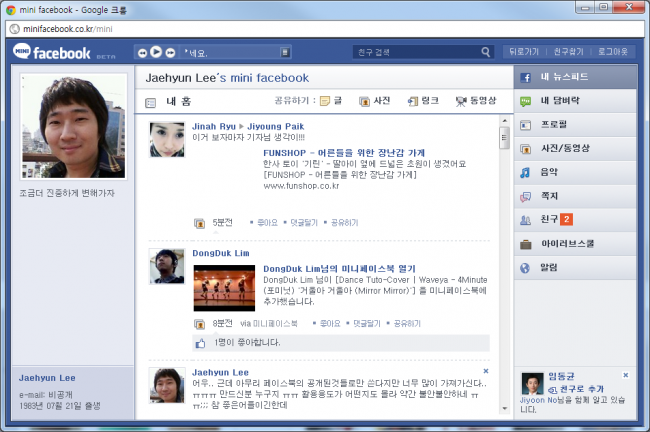The image size is (650, 432).
Task: Click the 뒤로가기 link
Action: click(524, 52)
